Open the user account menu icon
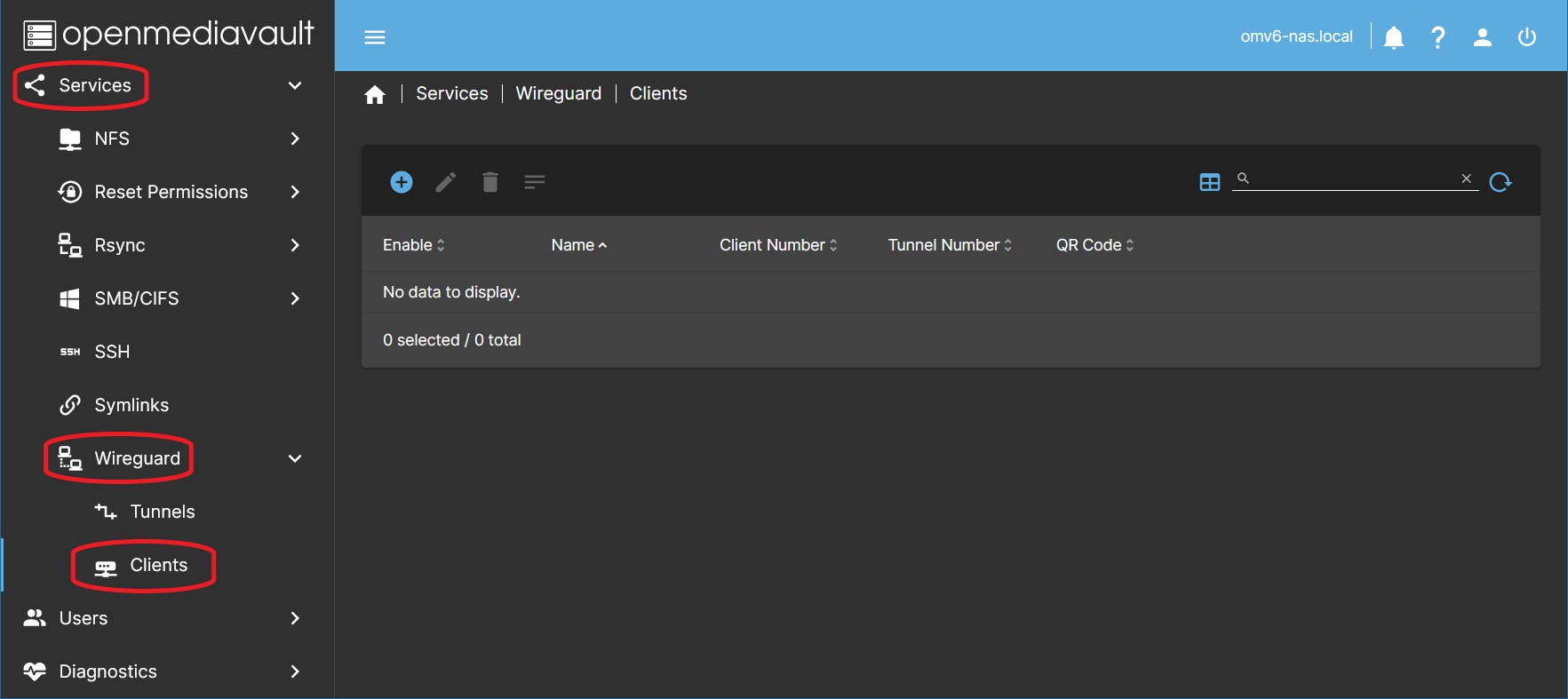Viewport: 1568px width, 699px height. click(1482, 37)
